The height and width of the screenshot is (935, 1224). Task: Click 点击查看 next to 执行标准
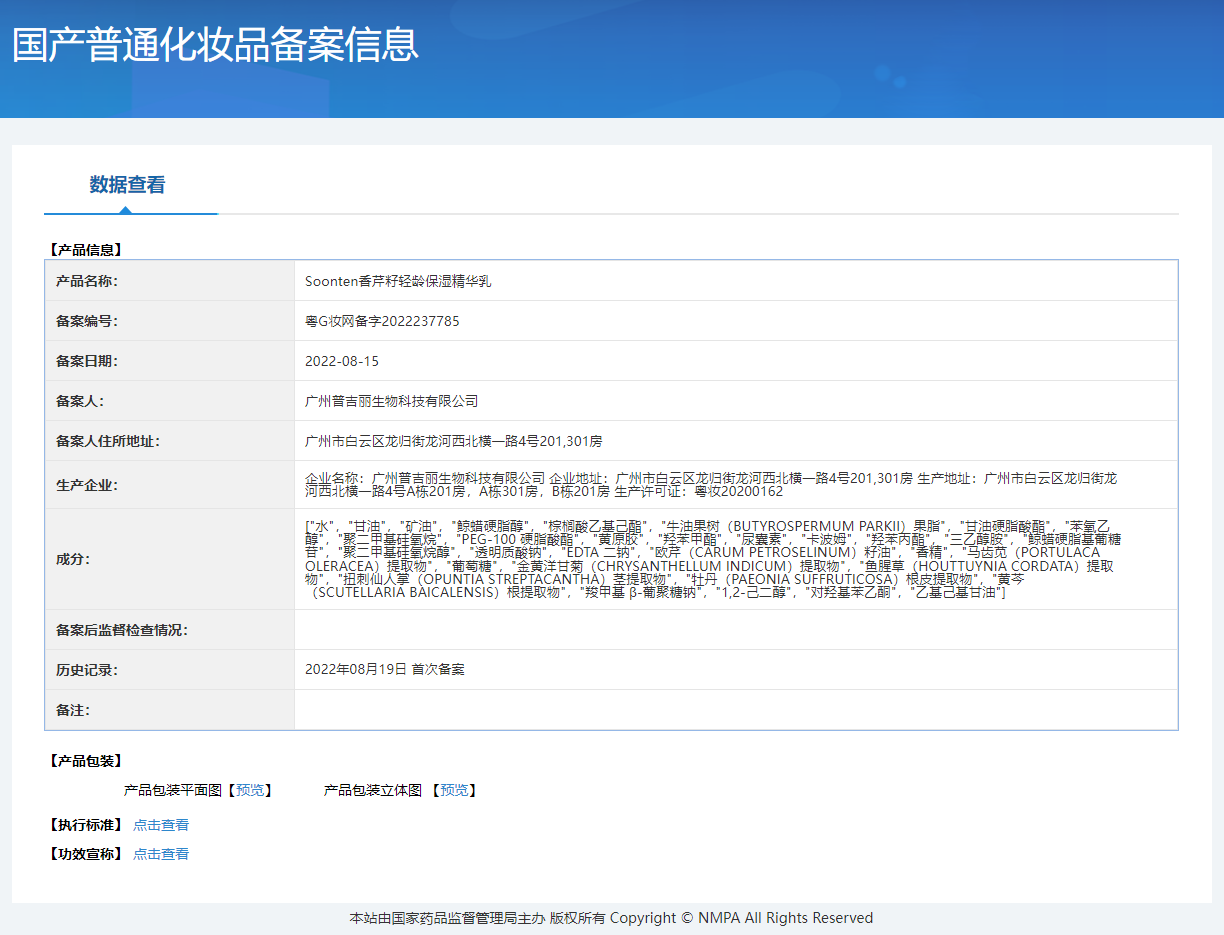click(x=161, y=825)
